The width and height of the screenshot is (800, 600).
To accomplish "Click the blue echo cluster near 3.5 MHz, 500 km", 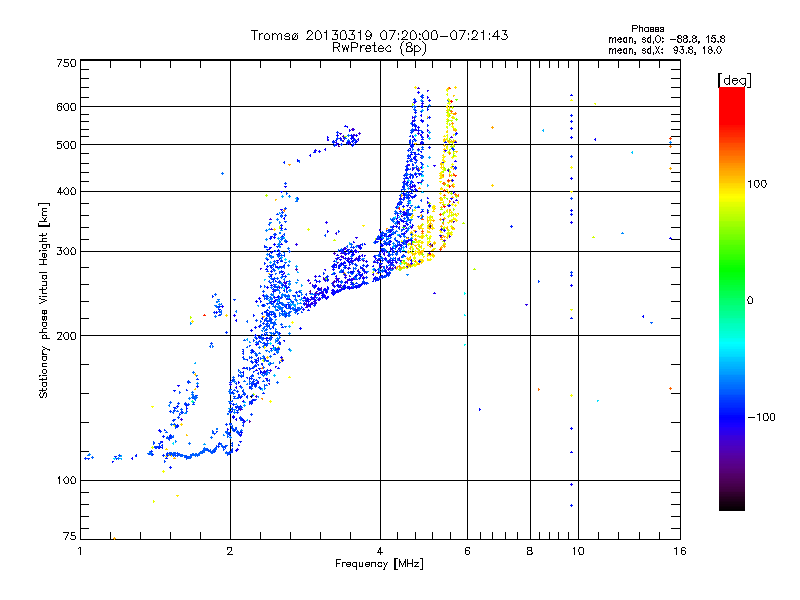I will pos(345,137).
